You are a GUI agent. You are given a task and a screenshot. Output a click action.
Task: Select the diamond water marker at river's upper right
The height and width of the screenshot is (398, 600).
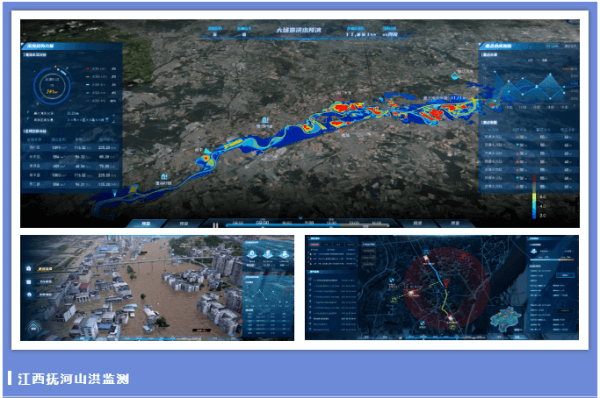pyautogui.click(x=455, y=75)
